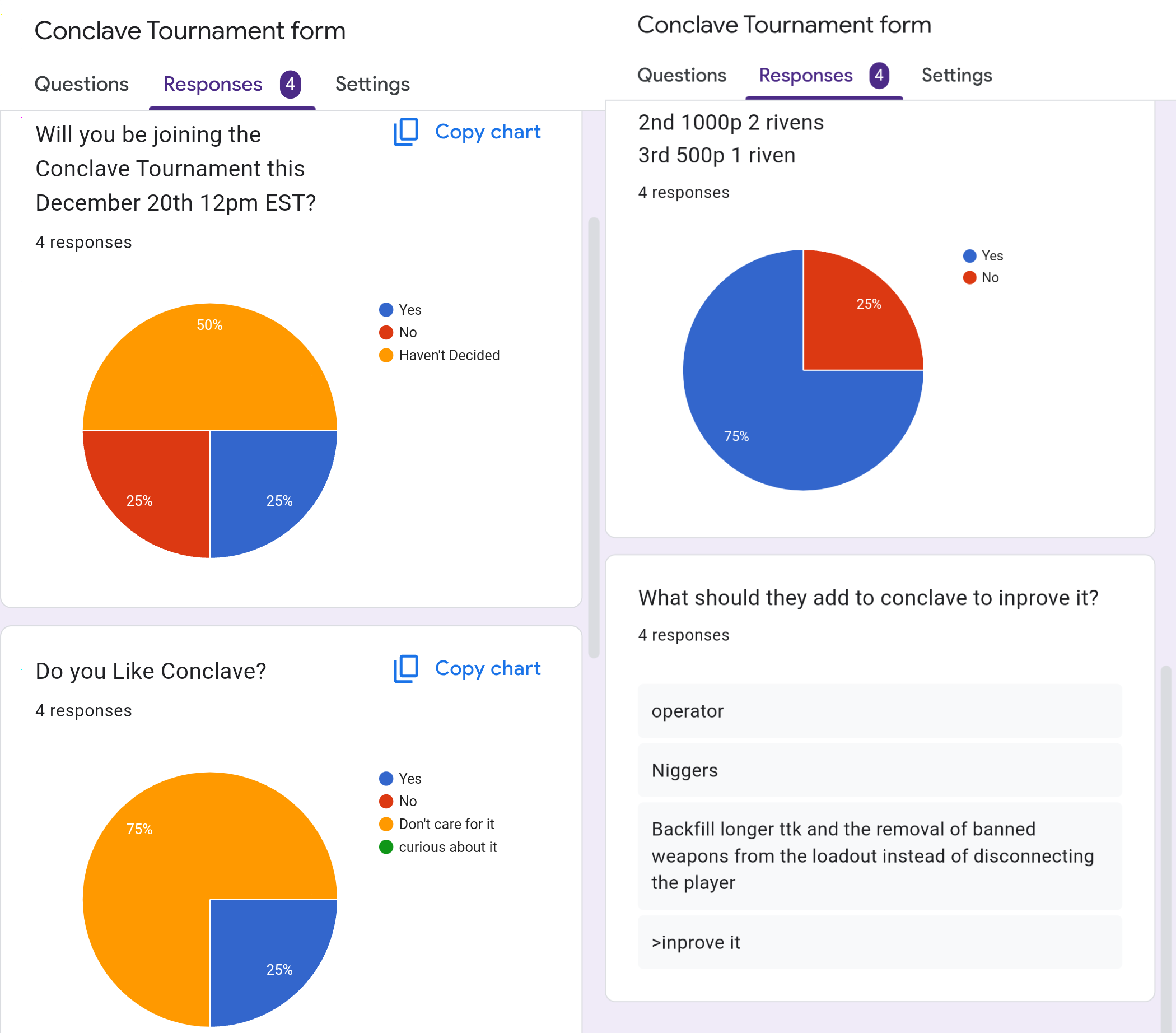Image resolution: width=1176 pixels, height=1033 pixels.
Task: Switch to Settings tab in right form
Action: [x=956, y=76]
